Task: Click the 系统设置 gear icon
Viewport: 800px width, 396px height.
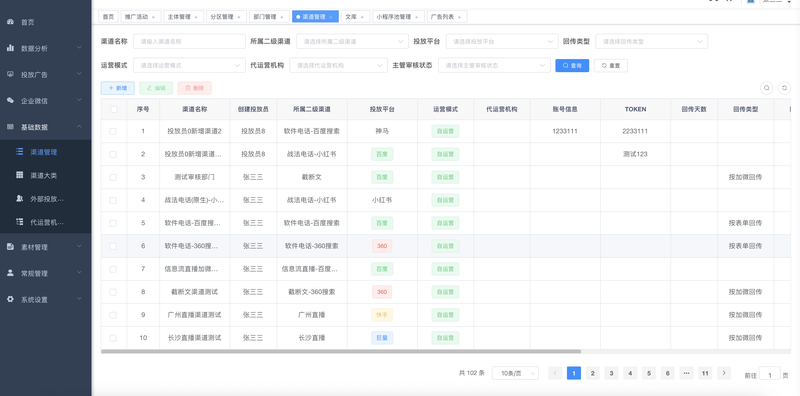Action: [x=10, y=300]
